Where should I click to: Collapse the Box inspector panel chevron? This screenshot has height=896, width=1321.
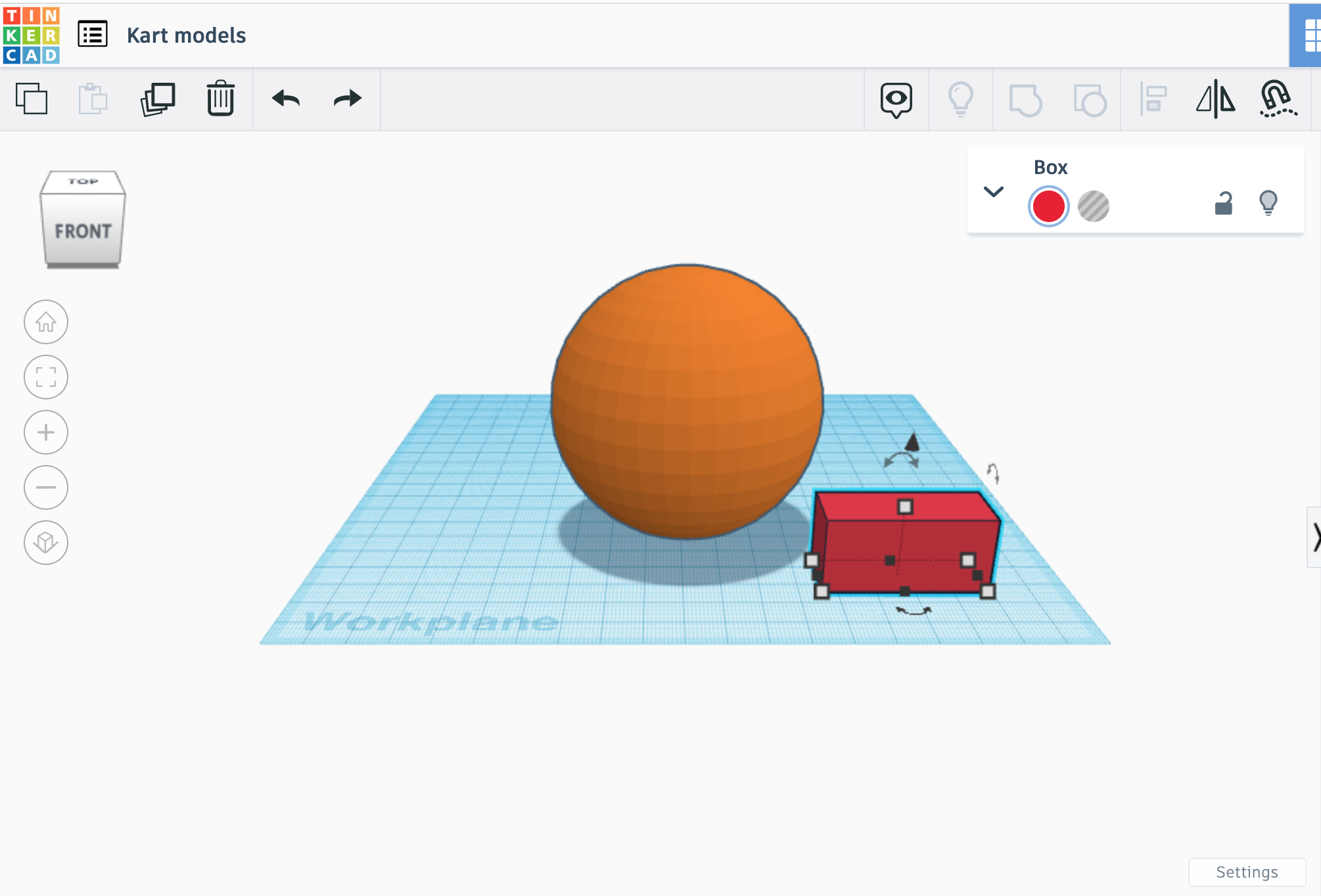click(x=993, y=192)
